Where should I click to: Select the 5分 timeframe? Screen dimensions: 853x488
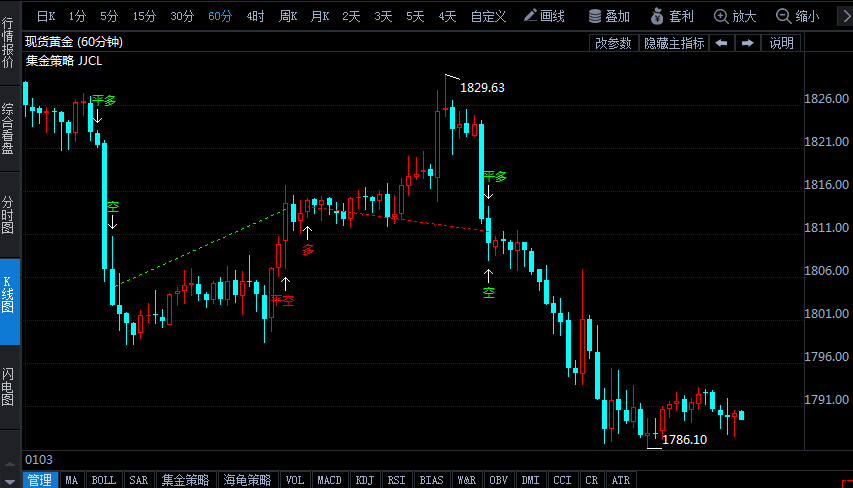pyautogui.click(x=109, y=16)
